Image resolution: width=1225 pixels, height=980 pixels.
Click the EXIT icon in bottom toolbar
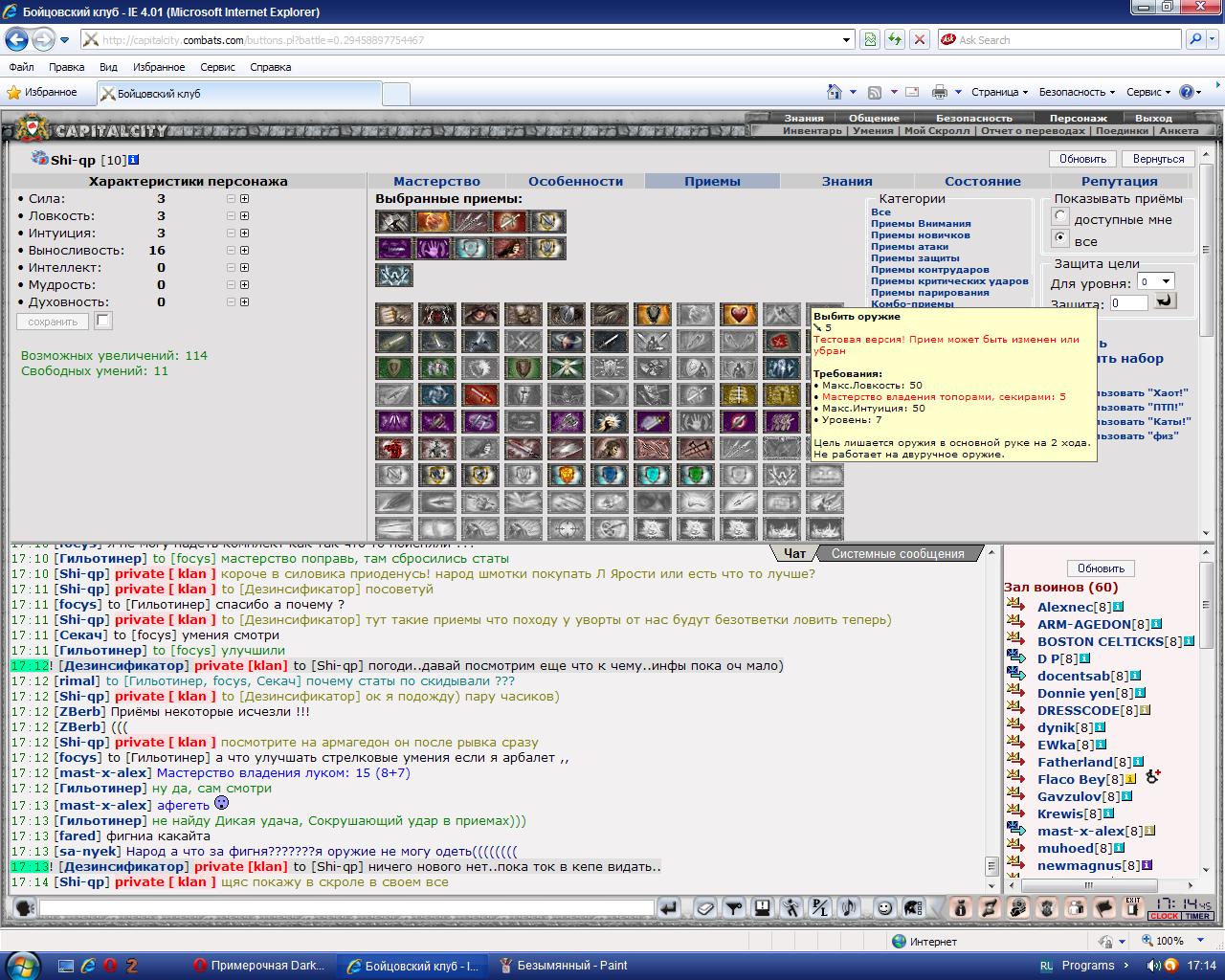point(1133,907)
